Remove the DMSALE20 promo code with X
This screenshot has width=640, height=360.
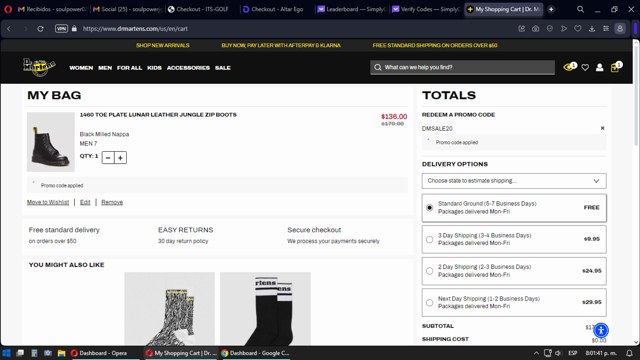click(x=602, y=128)
